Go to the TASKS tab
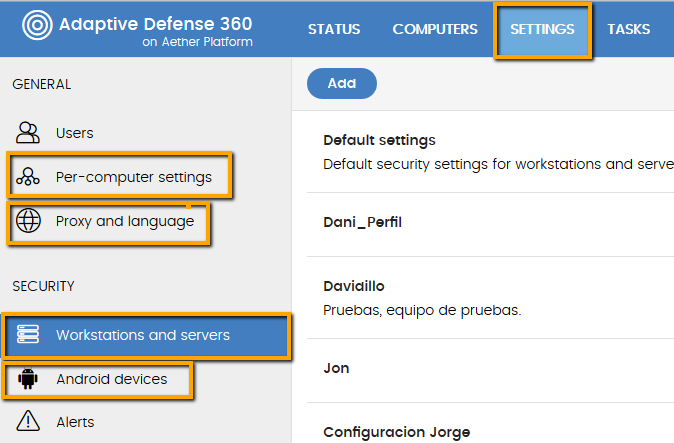This screenshot has height=443, width=674. coord(628,29)
